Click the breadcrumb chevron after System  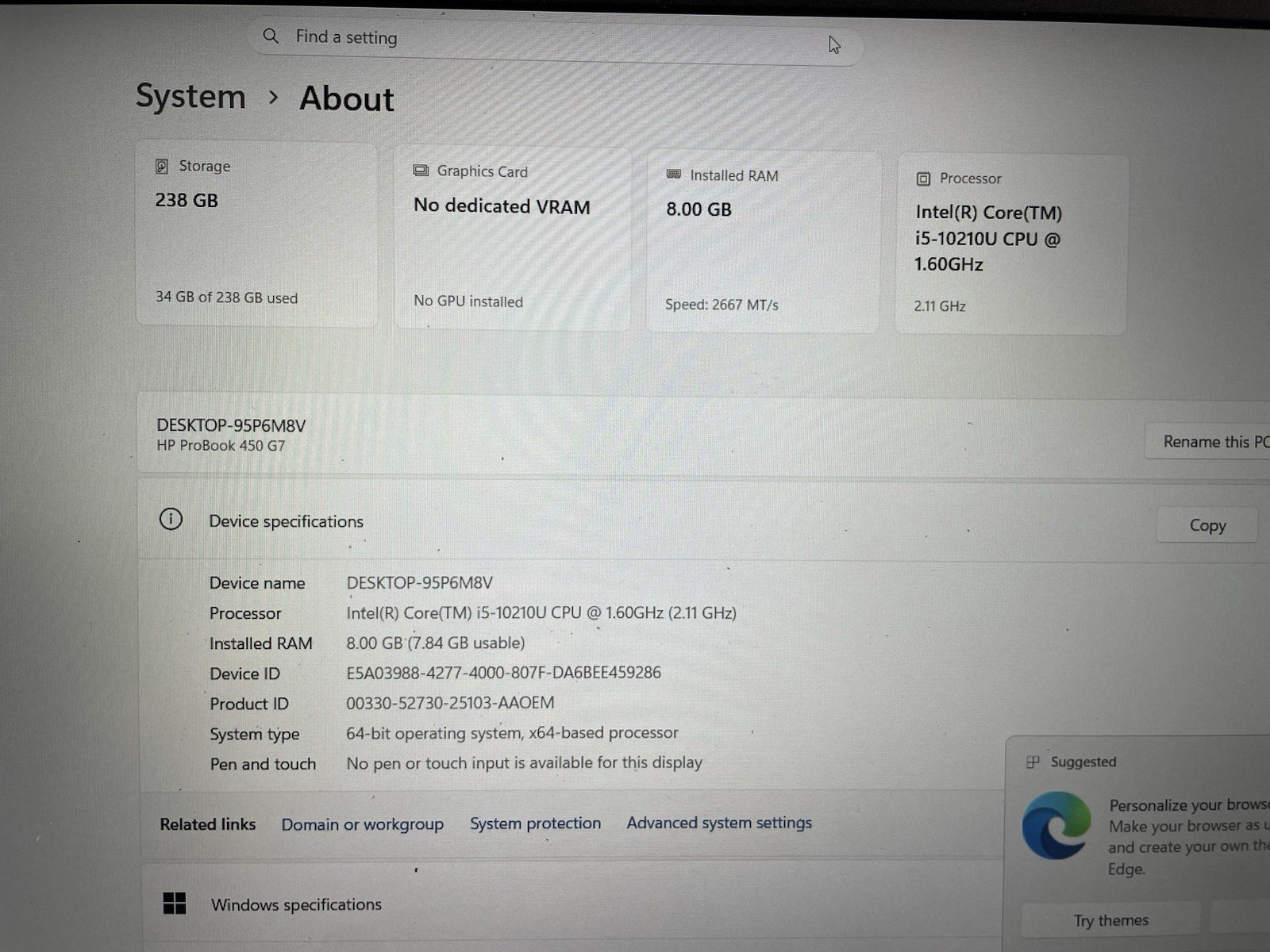pos(273,97)
